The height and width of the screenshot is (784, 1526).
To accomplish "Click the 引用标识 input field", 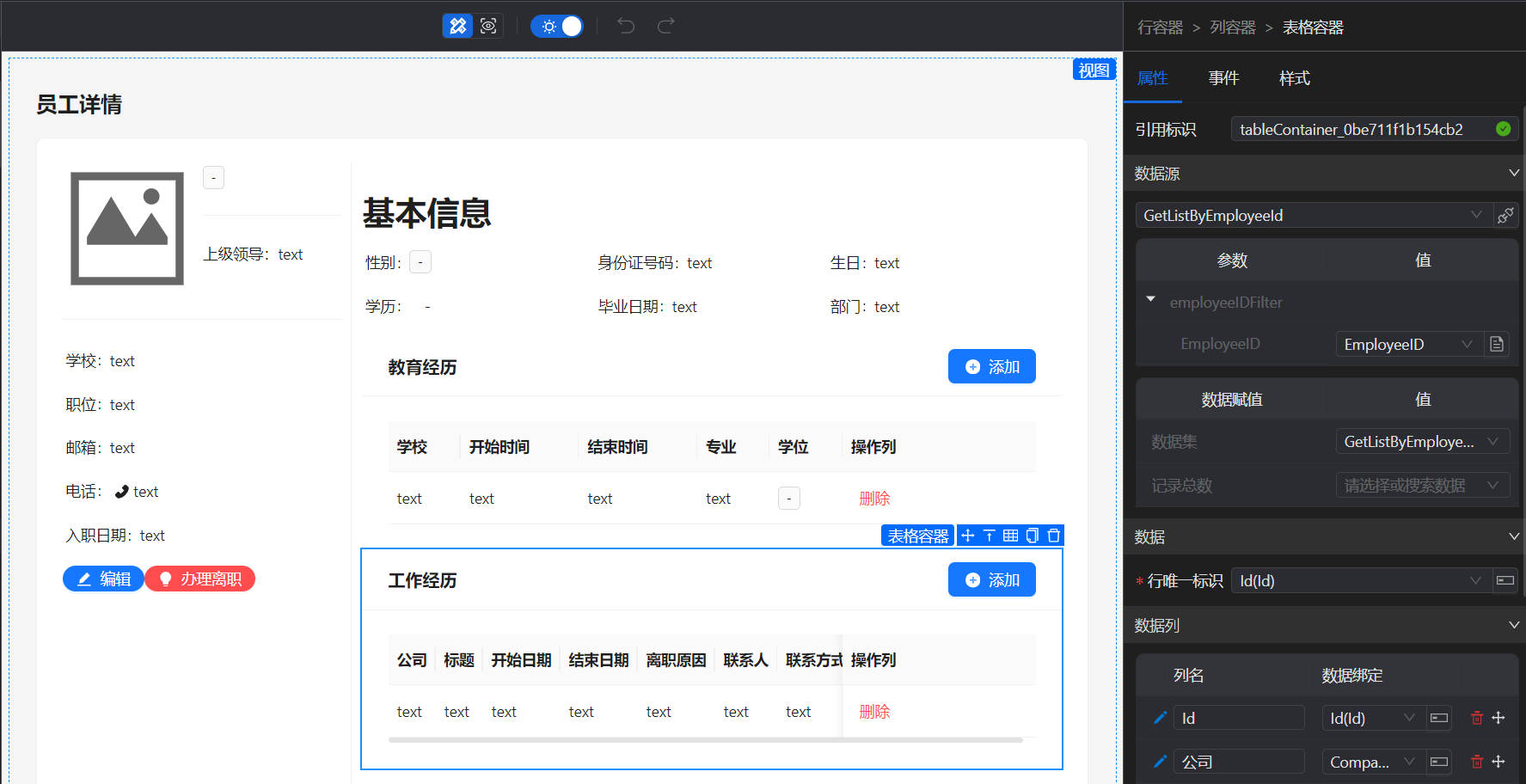I will (x=1375, y=129).
